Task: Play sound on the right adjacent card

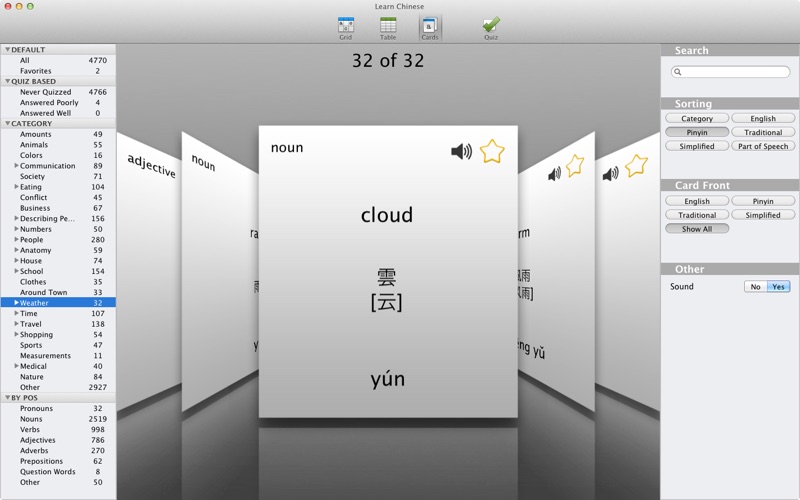Action: (x=554, y=174)
